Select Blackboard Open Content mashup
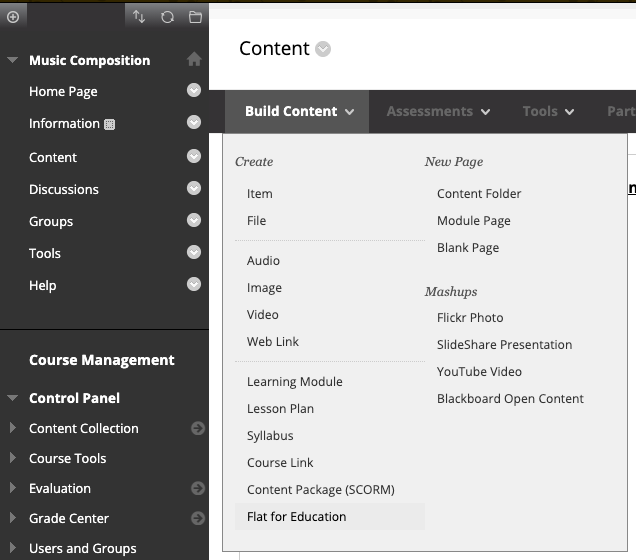Image resolution: width=636 pixels, height=560 pixels. pos(510,399)
